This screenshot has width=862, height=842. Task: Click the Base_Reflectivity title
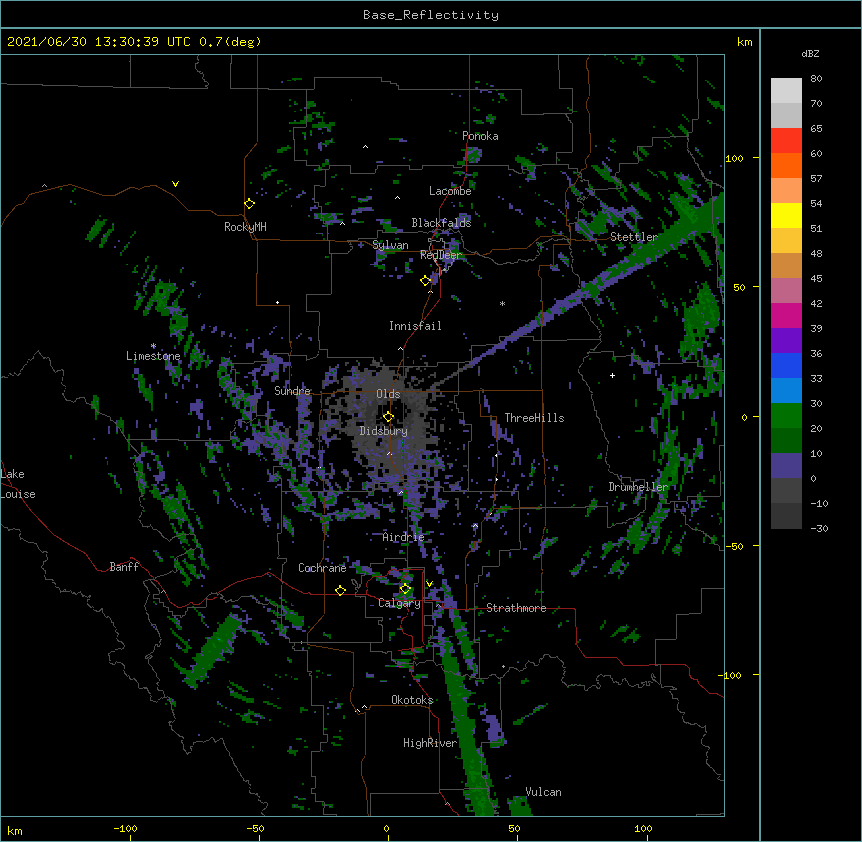[431, 15]
